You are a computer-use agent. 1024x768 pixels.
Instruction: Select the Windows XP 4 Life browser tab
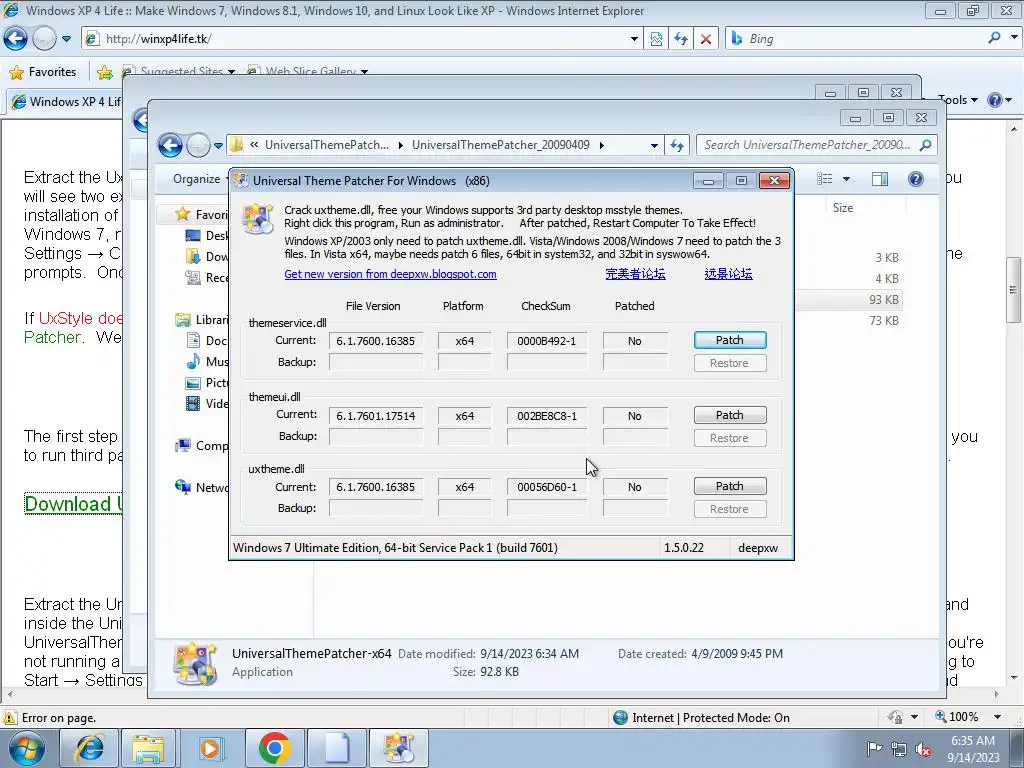coord(66,102)
